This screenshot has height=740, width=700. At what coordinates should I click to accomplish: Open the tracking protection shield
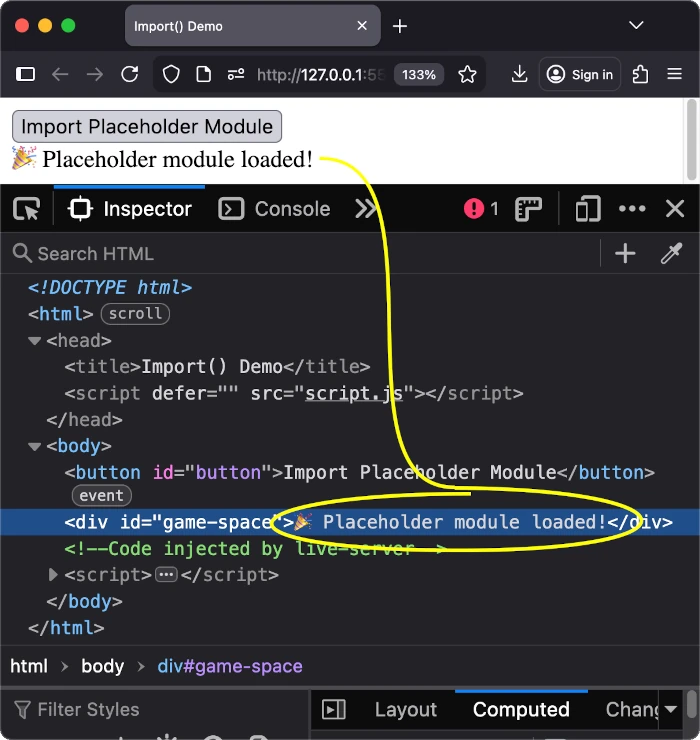pos(171,75)
